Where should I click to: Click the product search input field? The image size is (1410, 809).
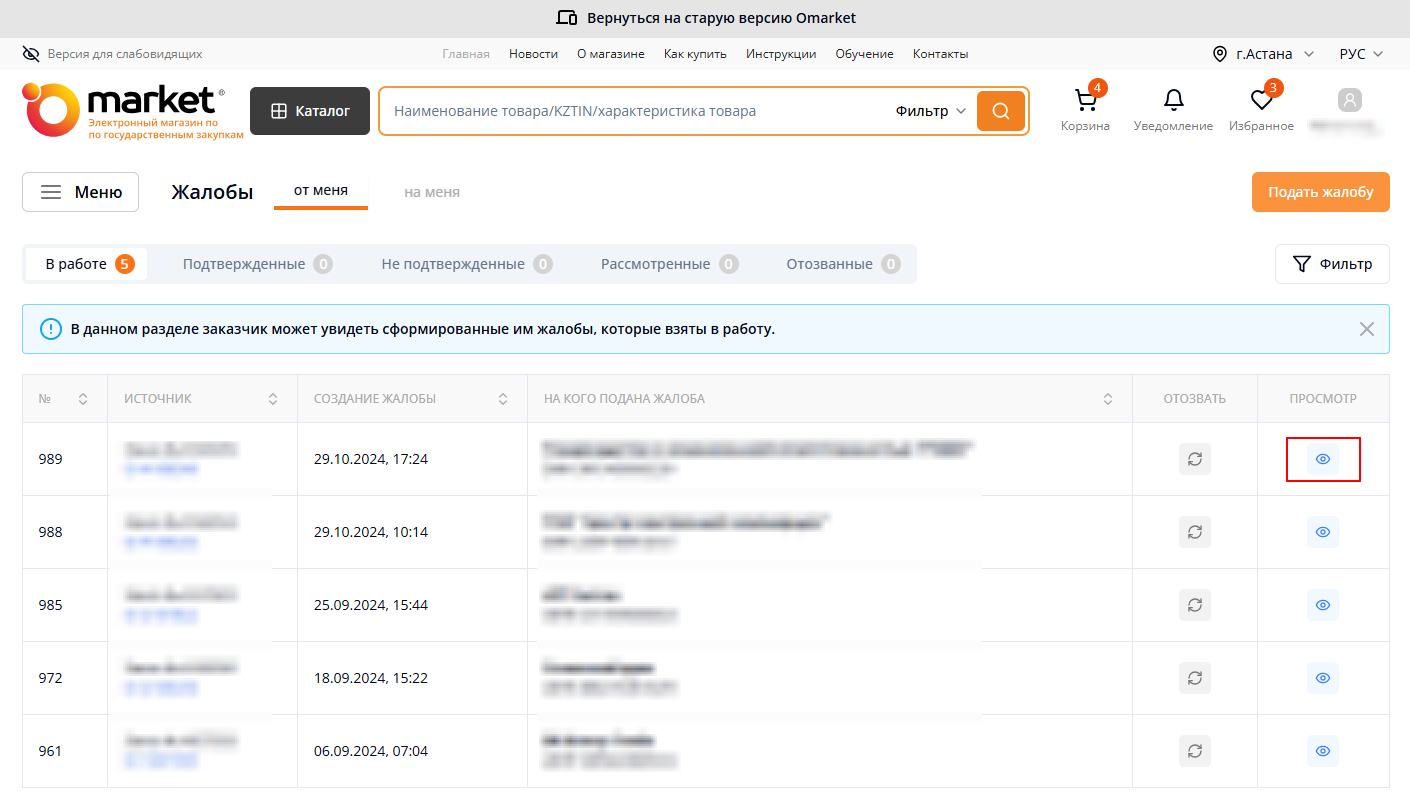coord(630,111)
